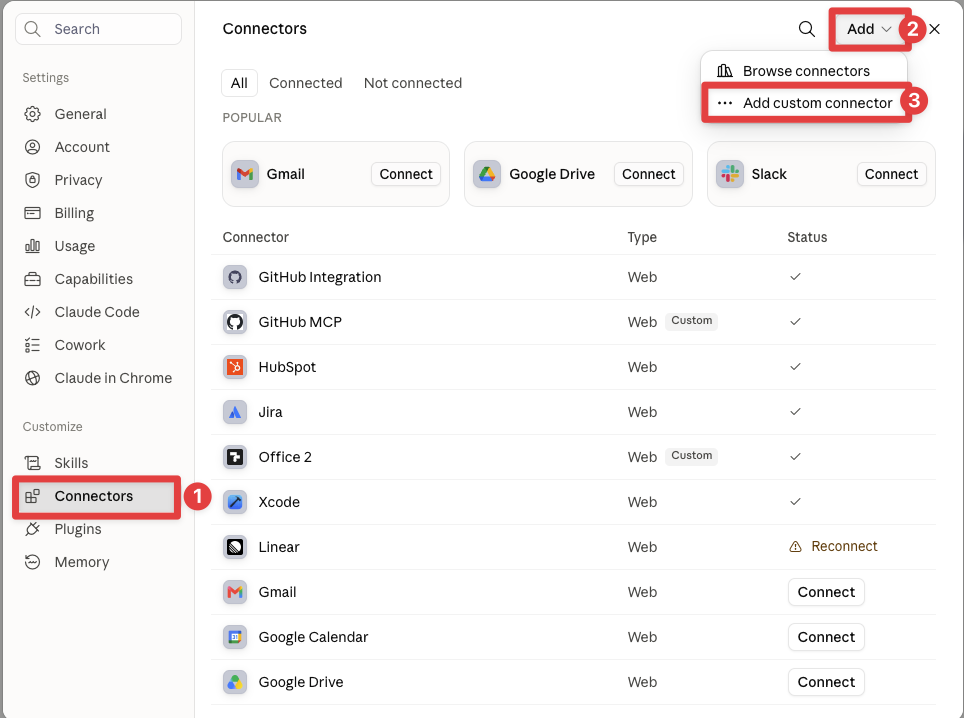Open the Add dropdown button
This screenshot has height=718, width=964.
point(869,29)
